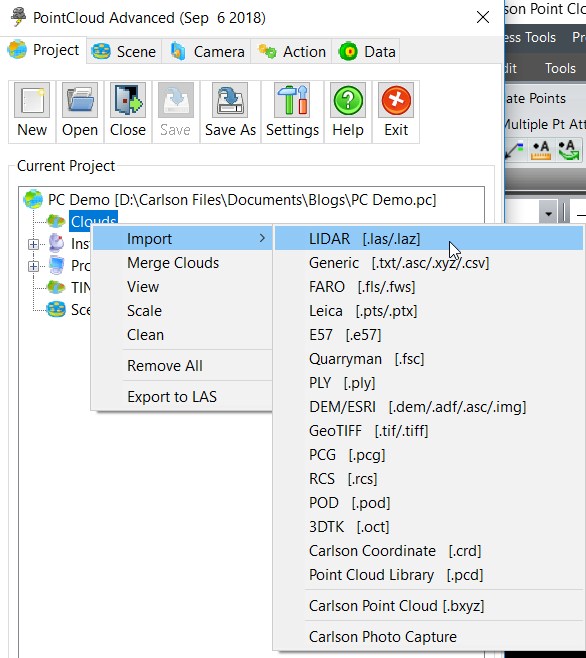Import Generic [.txt/.asc/.xyz/.csv] file
Viewport: 586px width, 658px height.
coord(429,263)
